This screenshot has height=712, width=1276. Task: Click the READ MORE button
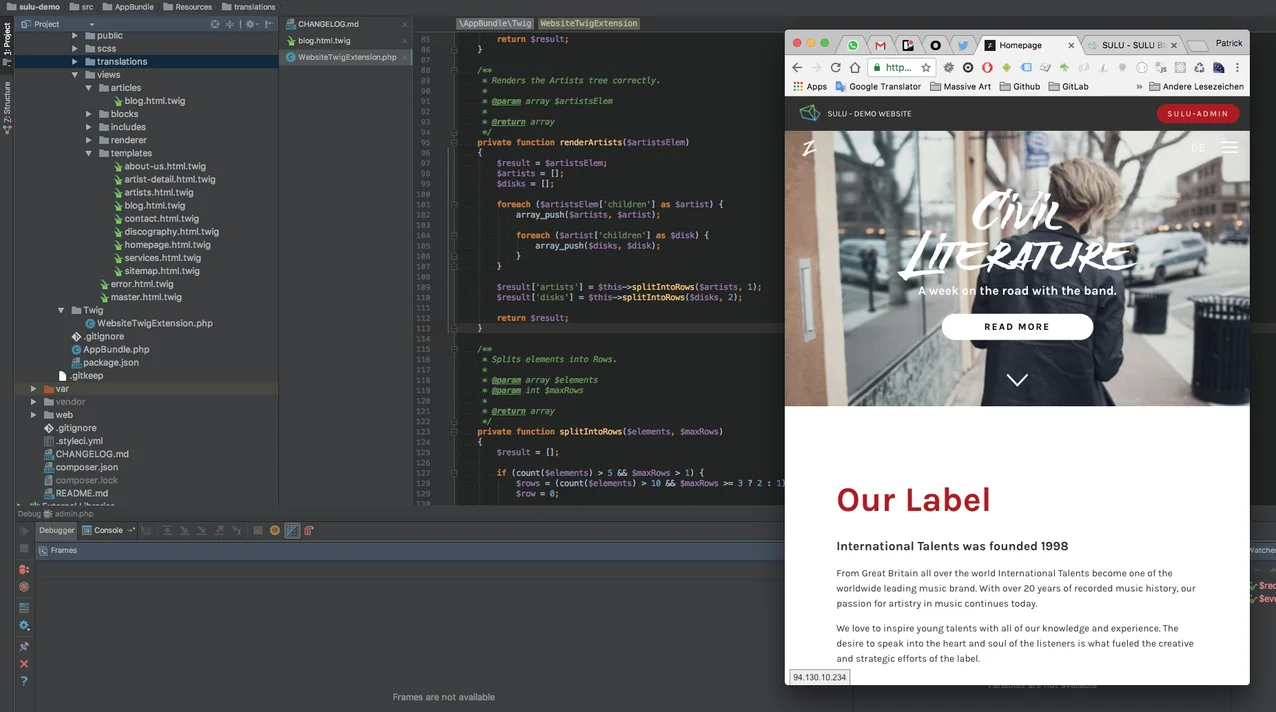coord(1017,327)
